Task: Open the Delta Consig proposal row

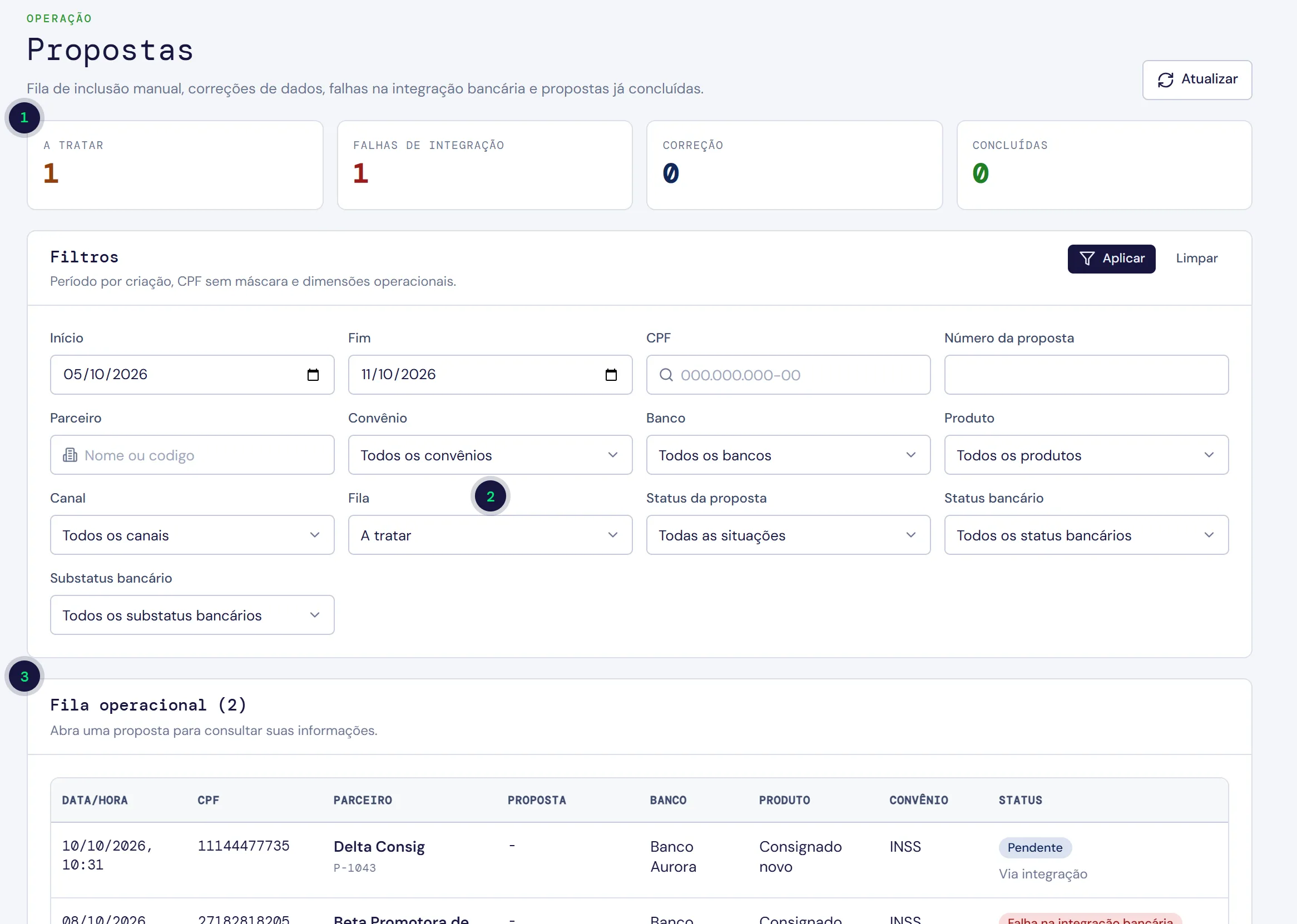Action: tap(639, 860)
